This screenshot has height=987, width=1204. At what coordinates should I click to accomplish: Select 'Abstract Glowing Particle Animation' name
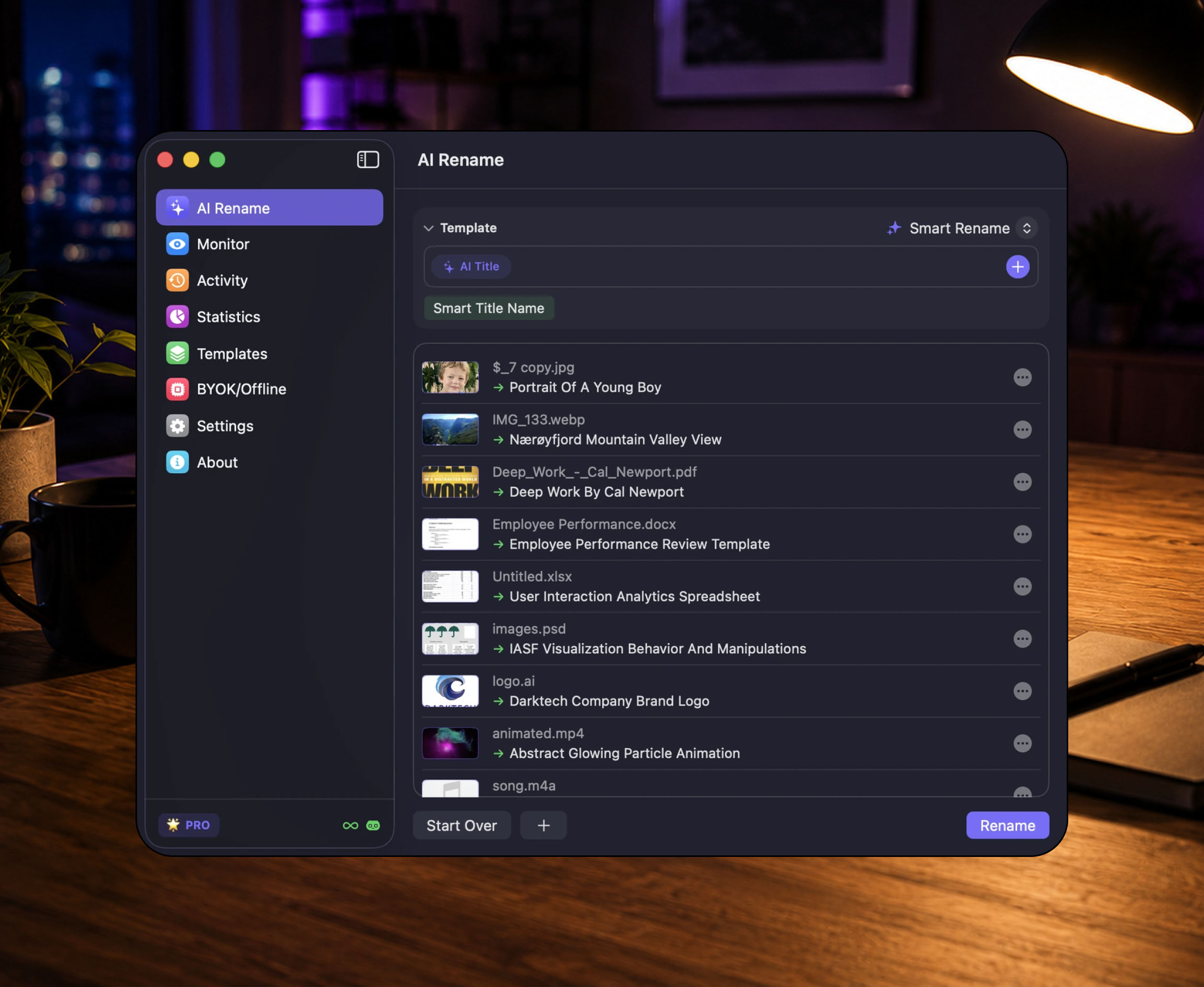point(625,754)
